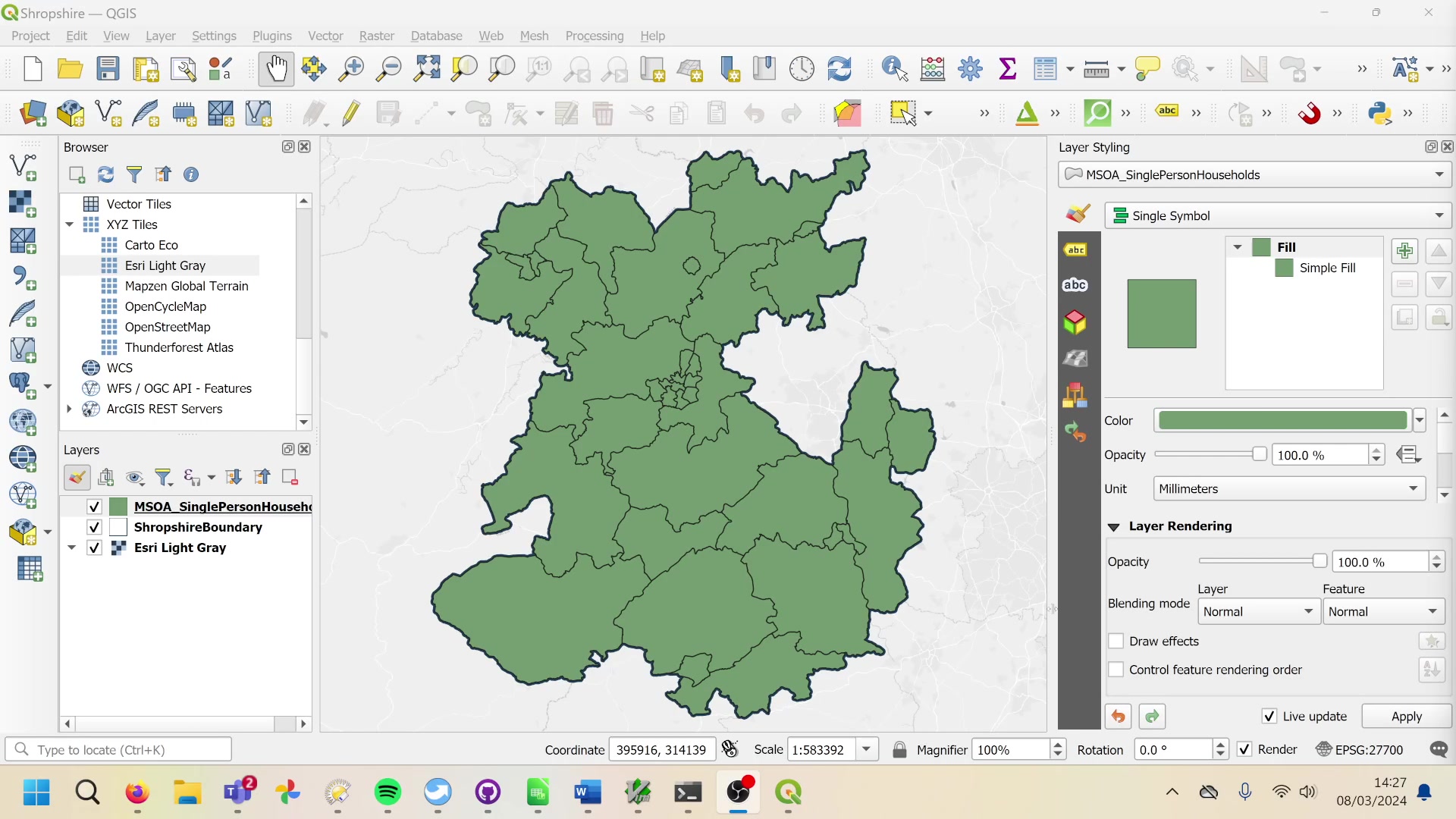This screenshot has height=819, width=1456.
Task: Open the Vector menu
Action: (x=325, y=36)
